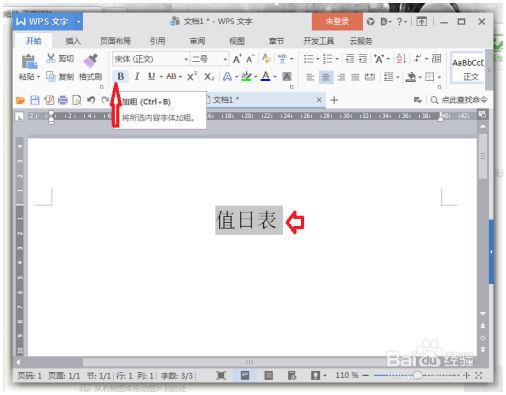Open a new document tab with plus

(x=334, y=100)
